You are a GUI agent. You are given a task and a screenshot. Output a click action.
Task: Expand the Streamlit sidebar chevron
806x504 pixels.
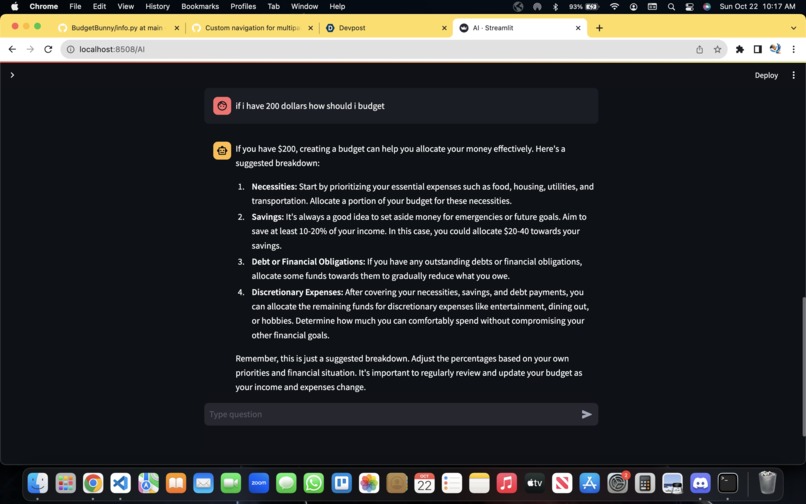[x=12, y=75]
